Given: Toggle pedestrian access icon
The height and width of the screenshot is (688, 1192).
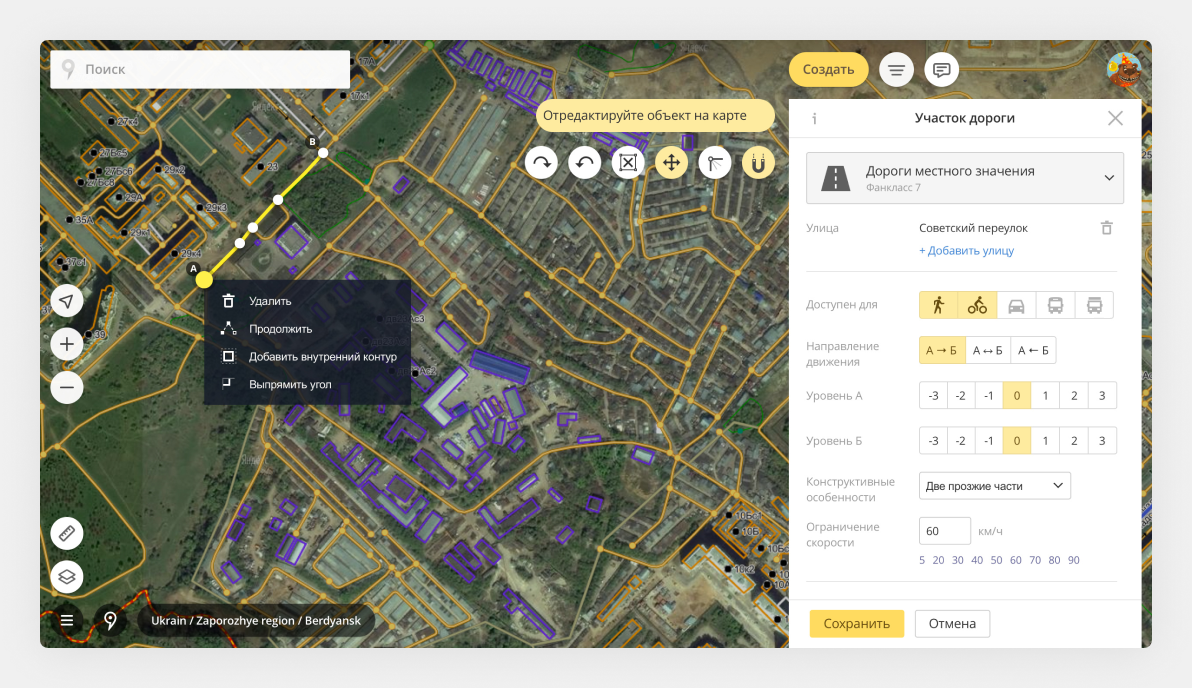Looking at the screenshot, I should [x=938, y=305].
